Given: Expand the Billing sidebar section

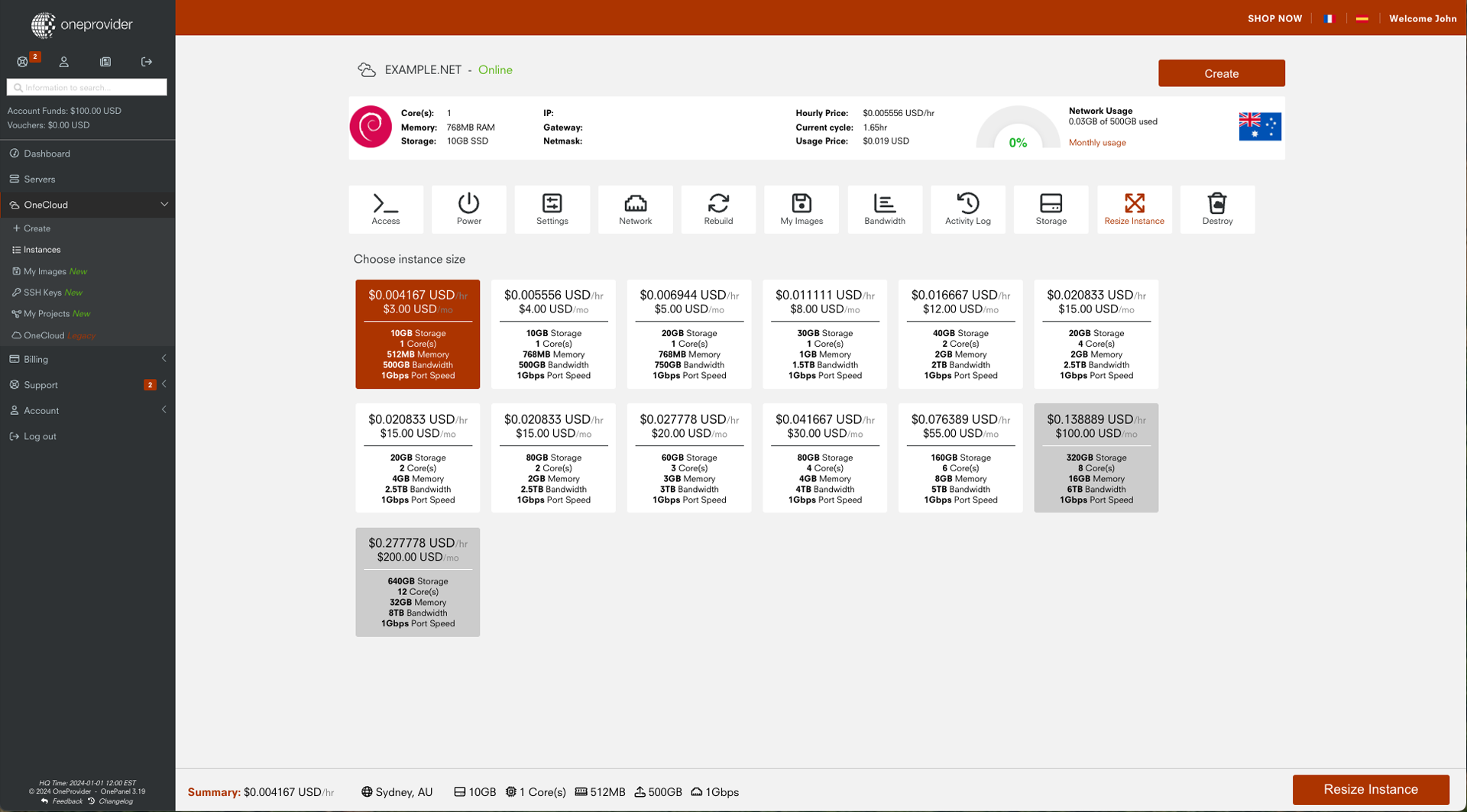Looking at the screenshot, I should click(x=88, y=359).
